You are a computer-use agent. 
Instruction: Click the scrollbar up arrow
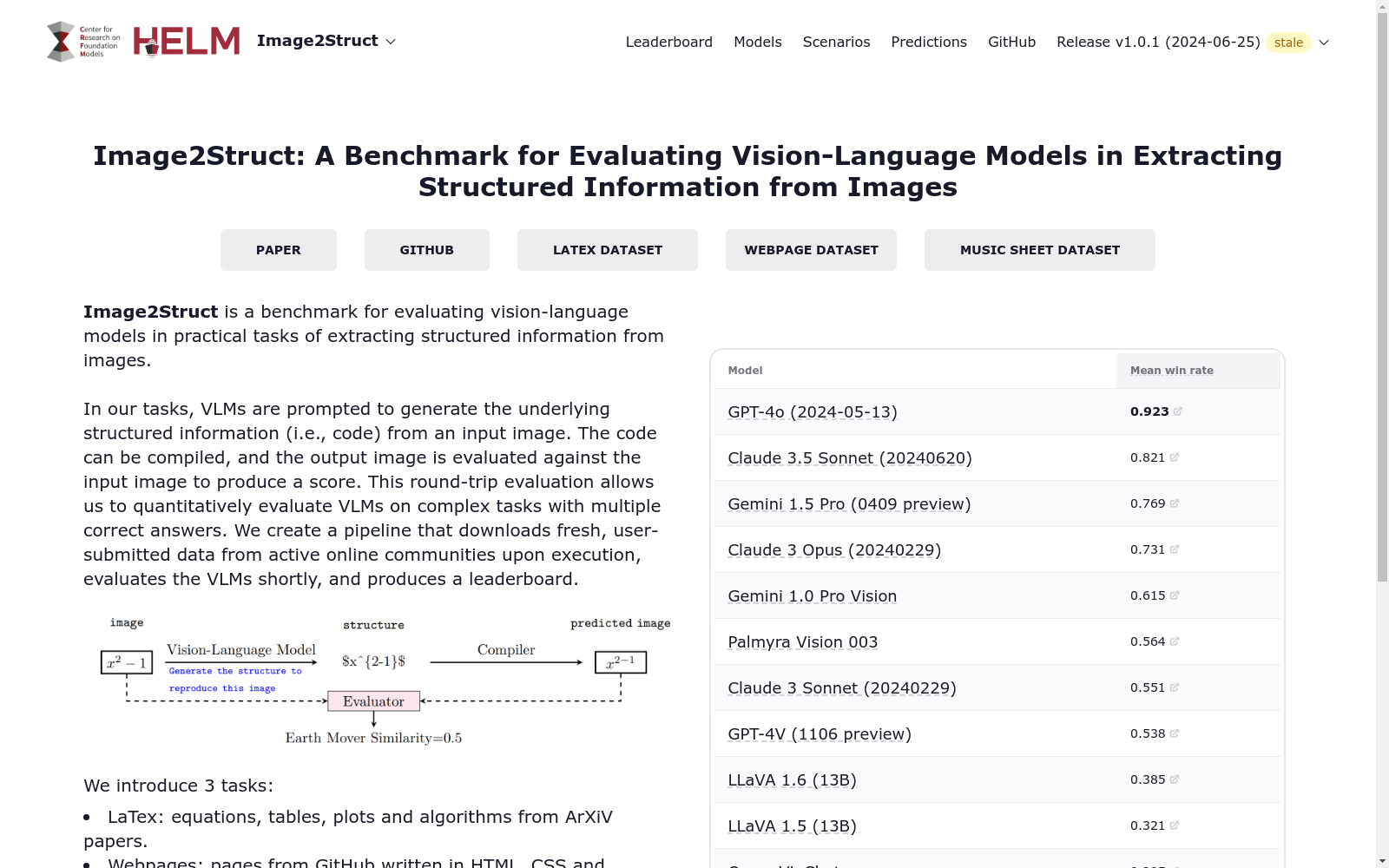click(1382, 7)
